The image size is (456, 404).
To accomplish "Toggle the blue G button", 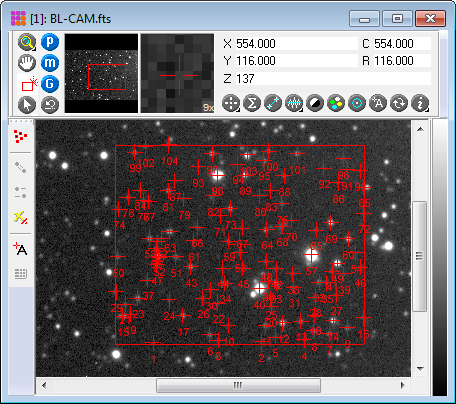I will (50, 84).
